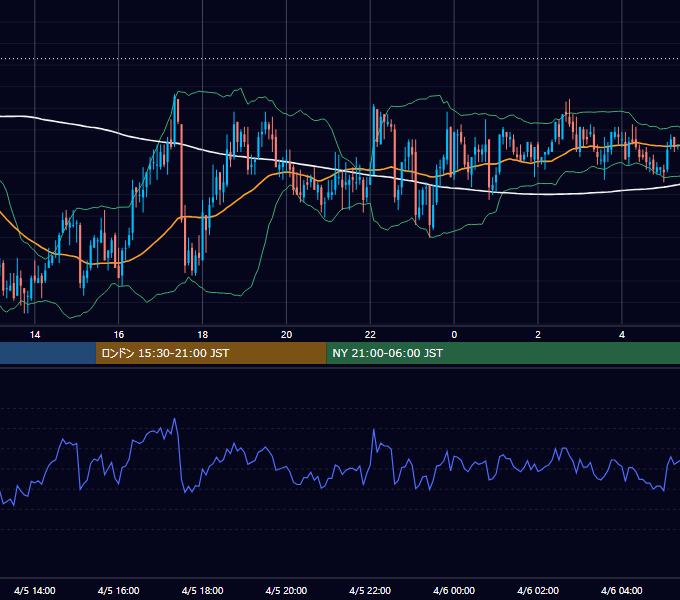Screen dimensions: 680x600
Task: Click the 20 hour axis label
Action: click(x=286, y=335)
